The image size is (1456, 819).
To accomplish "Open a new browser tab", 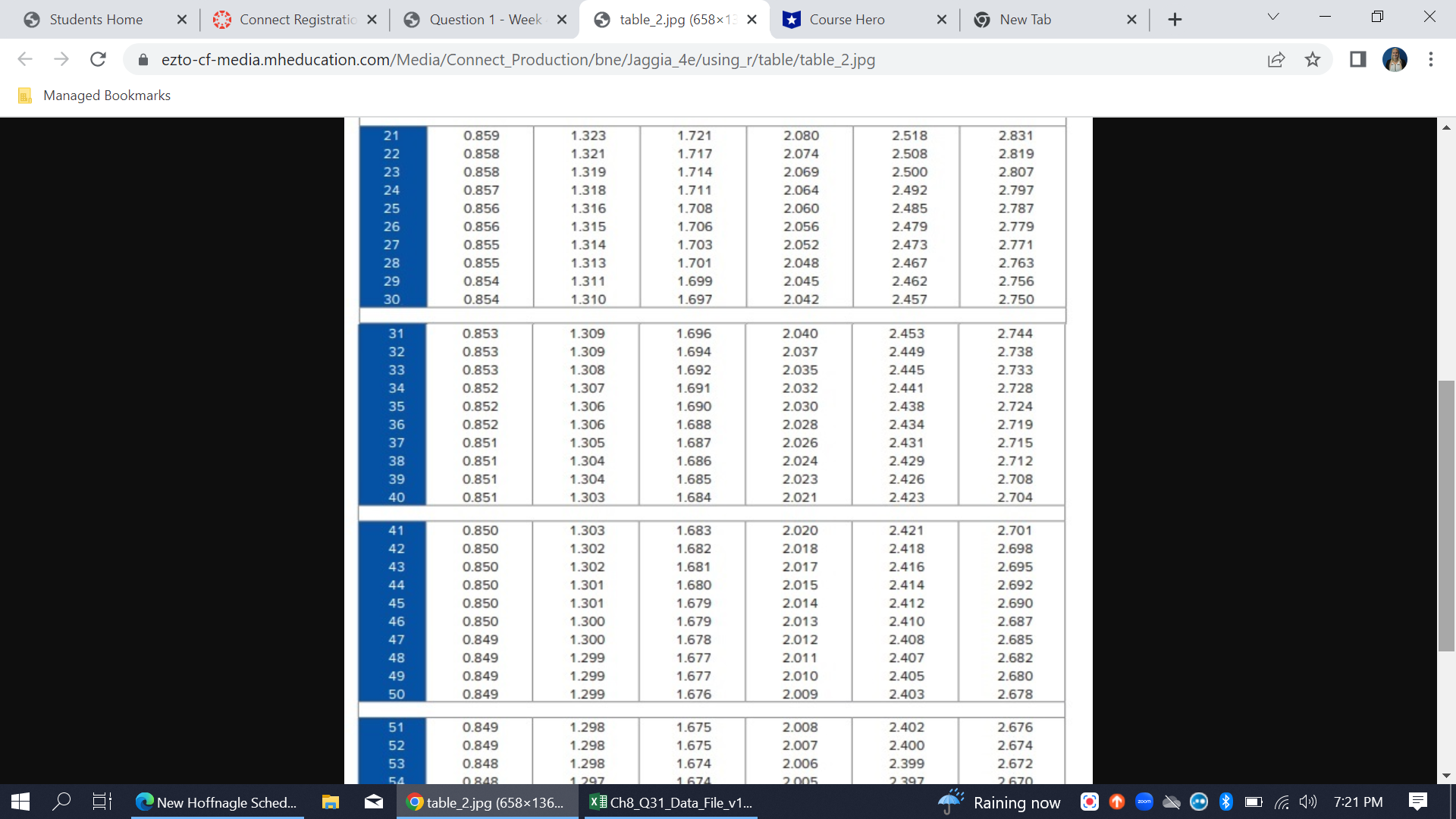I will pos(1175,20).
